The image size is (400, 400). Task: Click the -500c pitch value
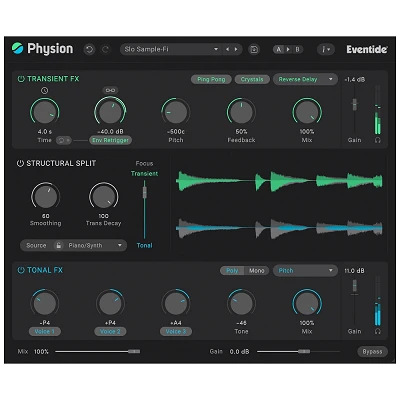coord(176,132)
